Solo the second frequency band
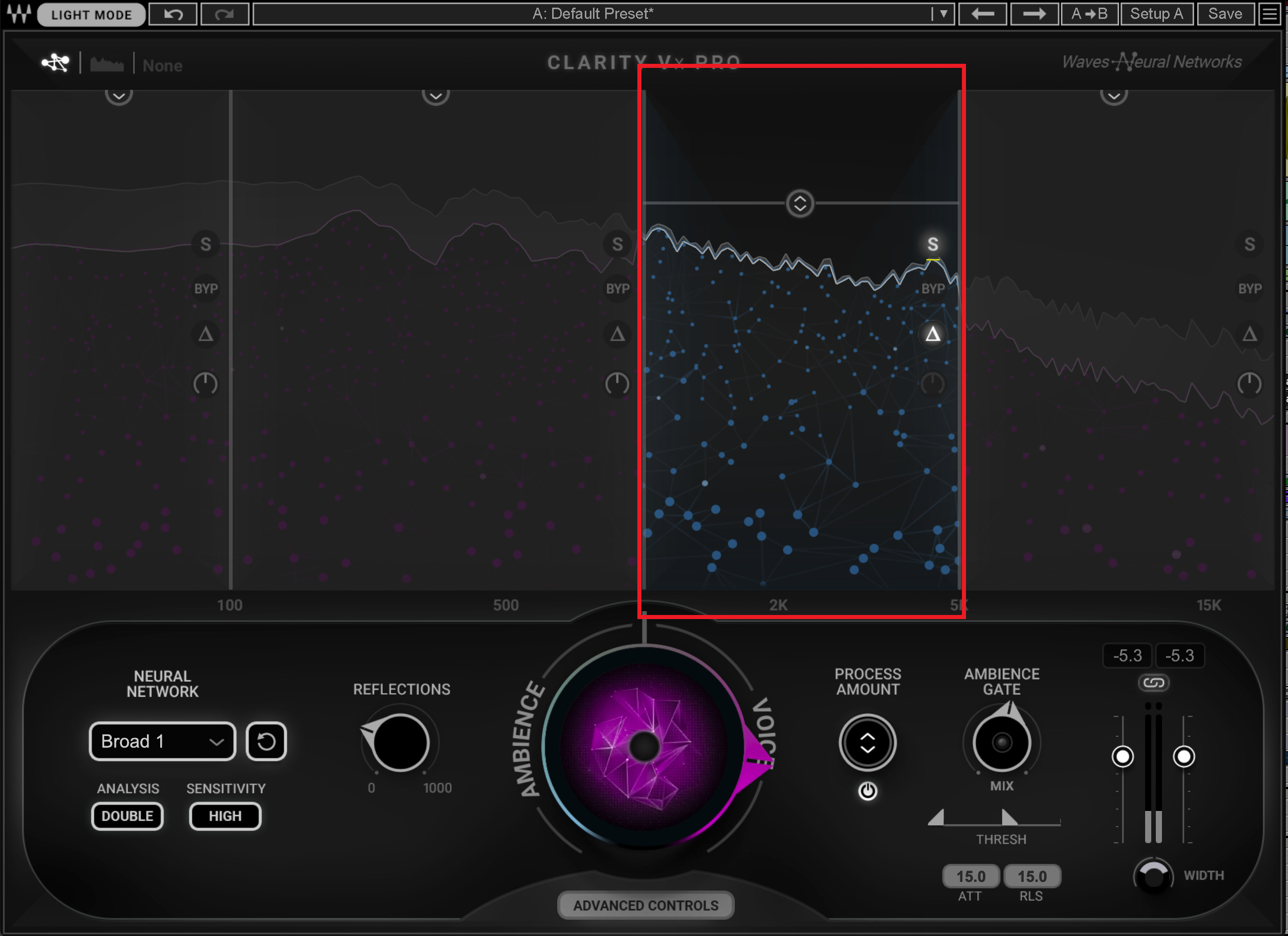Image resolution: width=1288 pixels, height=936 pixels. click(617, 244)
